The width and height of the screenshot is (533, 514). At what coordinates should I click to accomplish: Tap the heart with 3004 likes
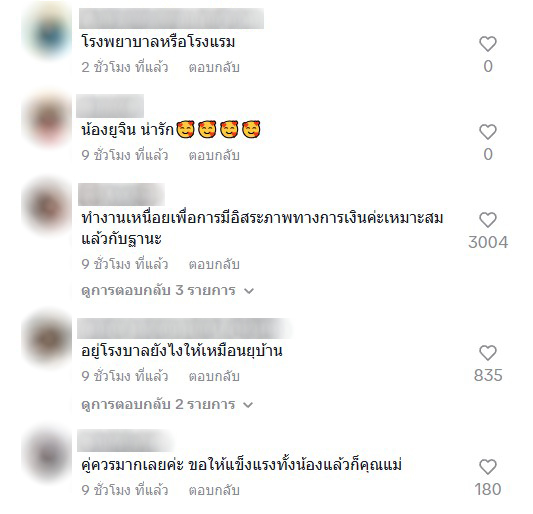[x=488, y=220]
